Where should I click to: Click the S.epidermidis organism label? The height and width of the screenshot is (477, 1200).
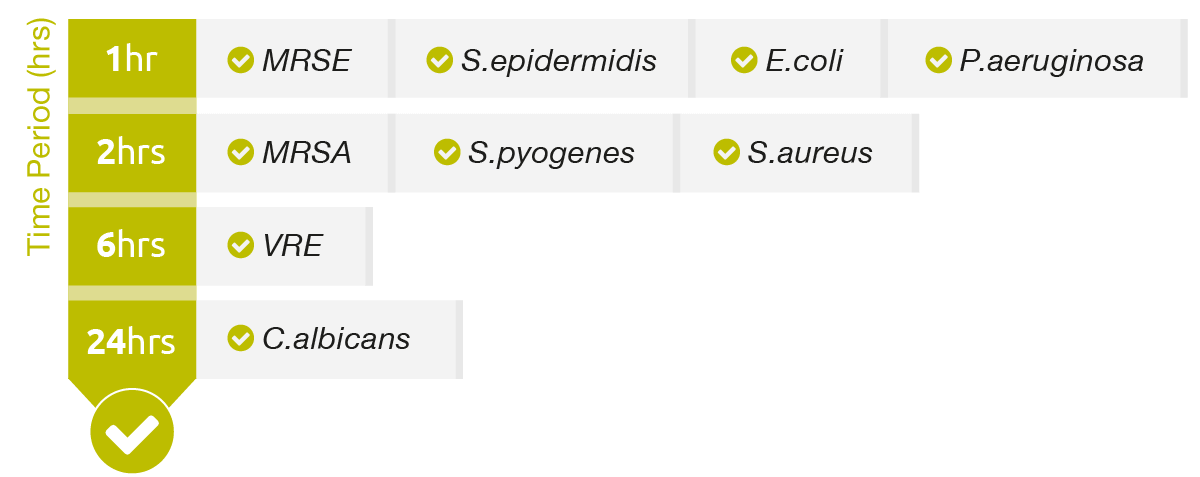[x=559, y=61]
